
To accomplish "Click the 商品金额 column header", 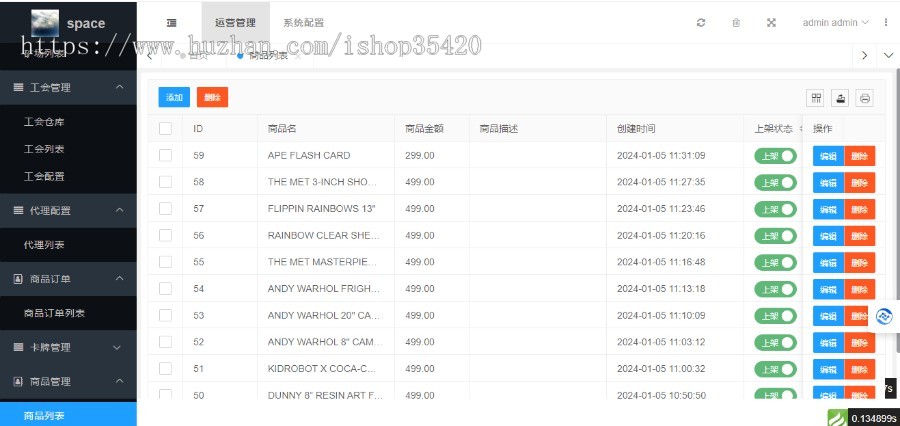I will 424,129.
